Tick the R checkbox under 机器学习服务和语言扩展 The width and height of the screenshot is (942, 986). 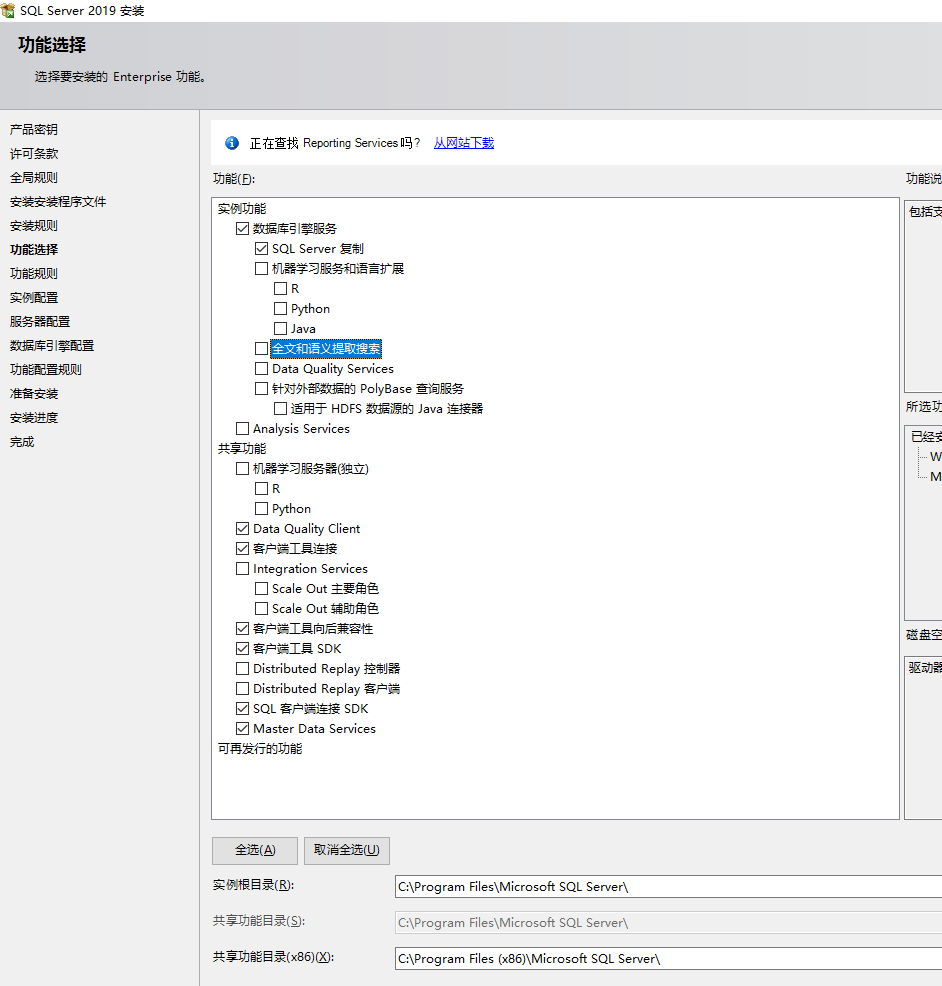pyautogui.click(x=280, y=289)
